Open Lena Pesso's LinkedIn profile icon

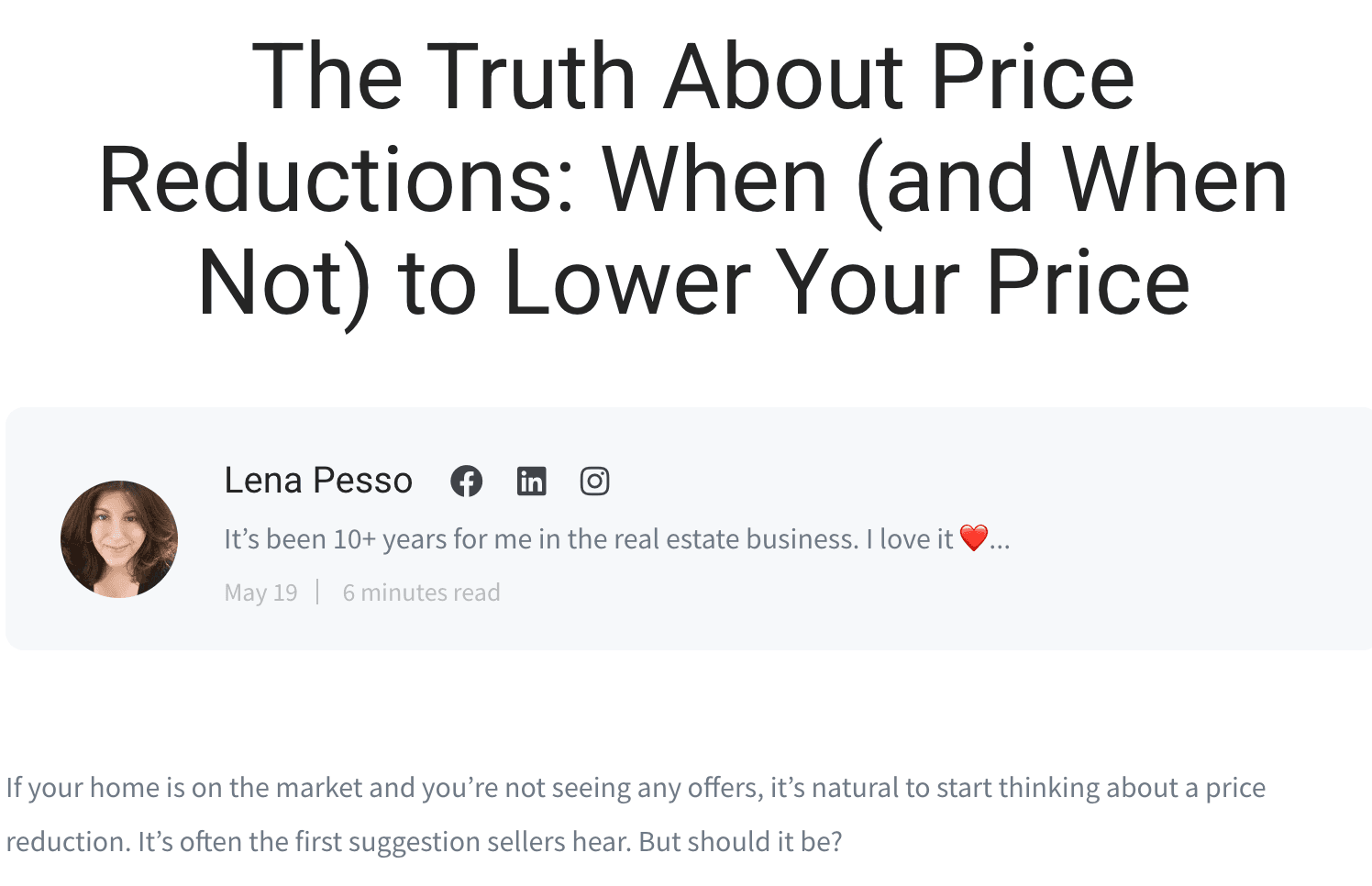(x=531, y=481)
